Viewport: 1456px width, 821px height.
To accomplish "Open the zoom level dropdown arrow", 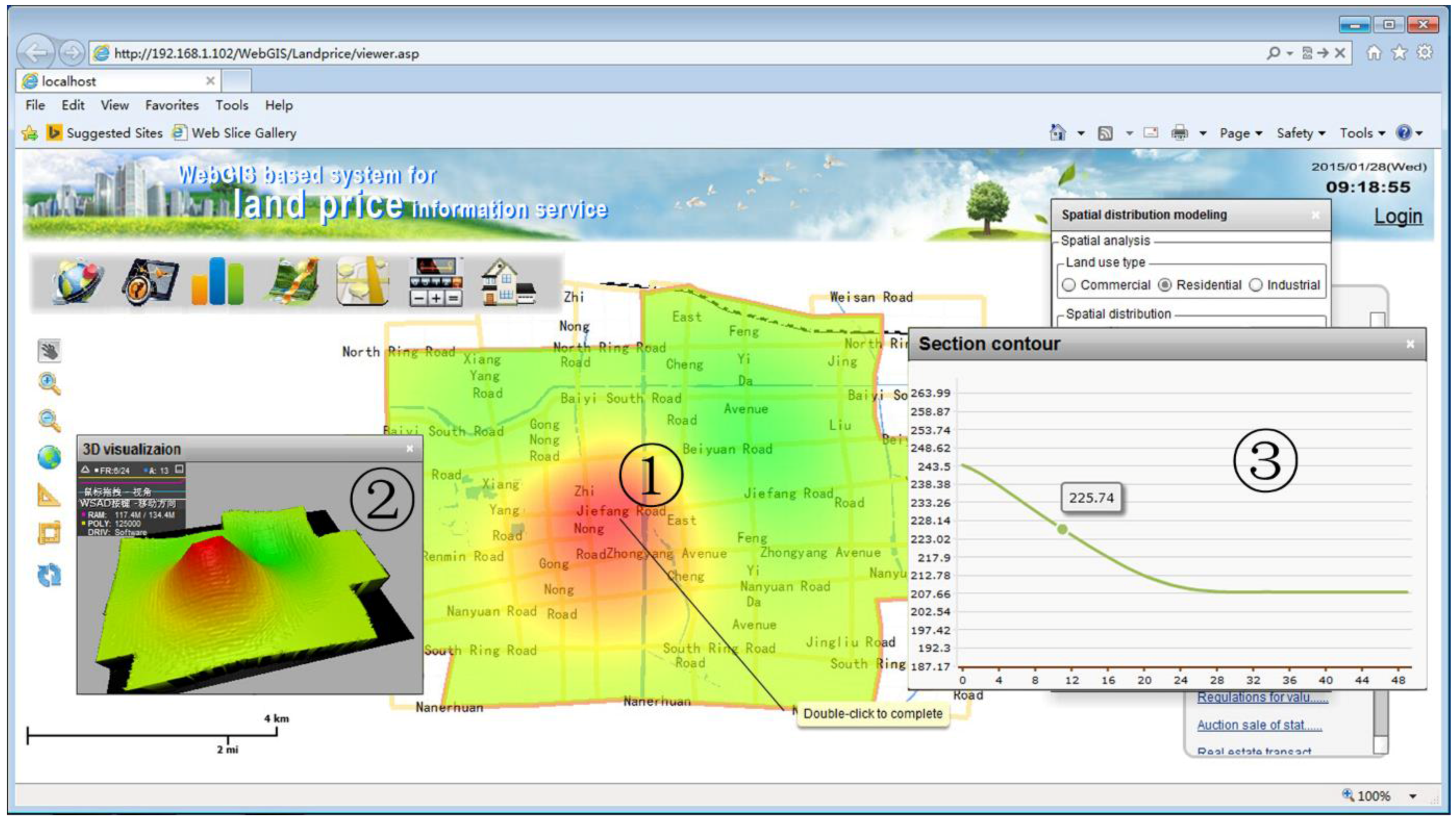I will pos(1412,796).
